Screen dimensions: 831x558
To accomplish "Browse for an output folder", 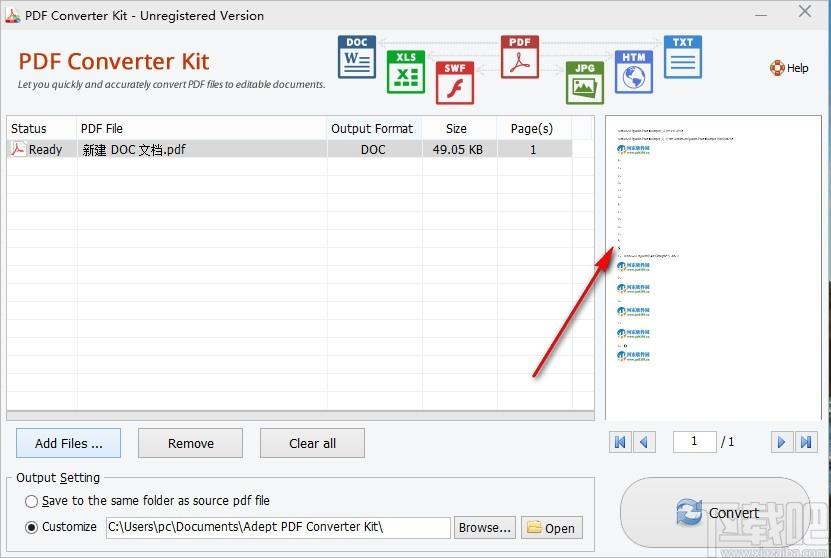I will pos(484,528).
